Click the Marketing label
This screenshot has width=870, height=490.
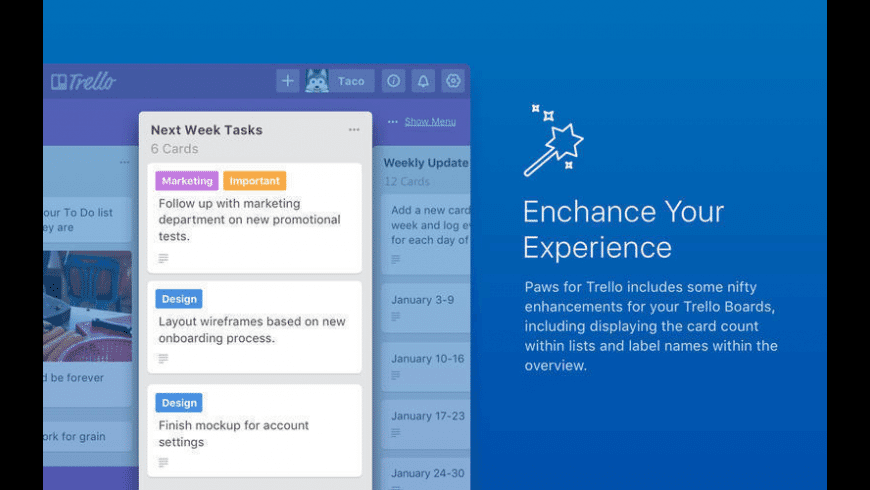187,181
